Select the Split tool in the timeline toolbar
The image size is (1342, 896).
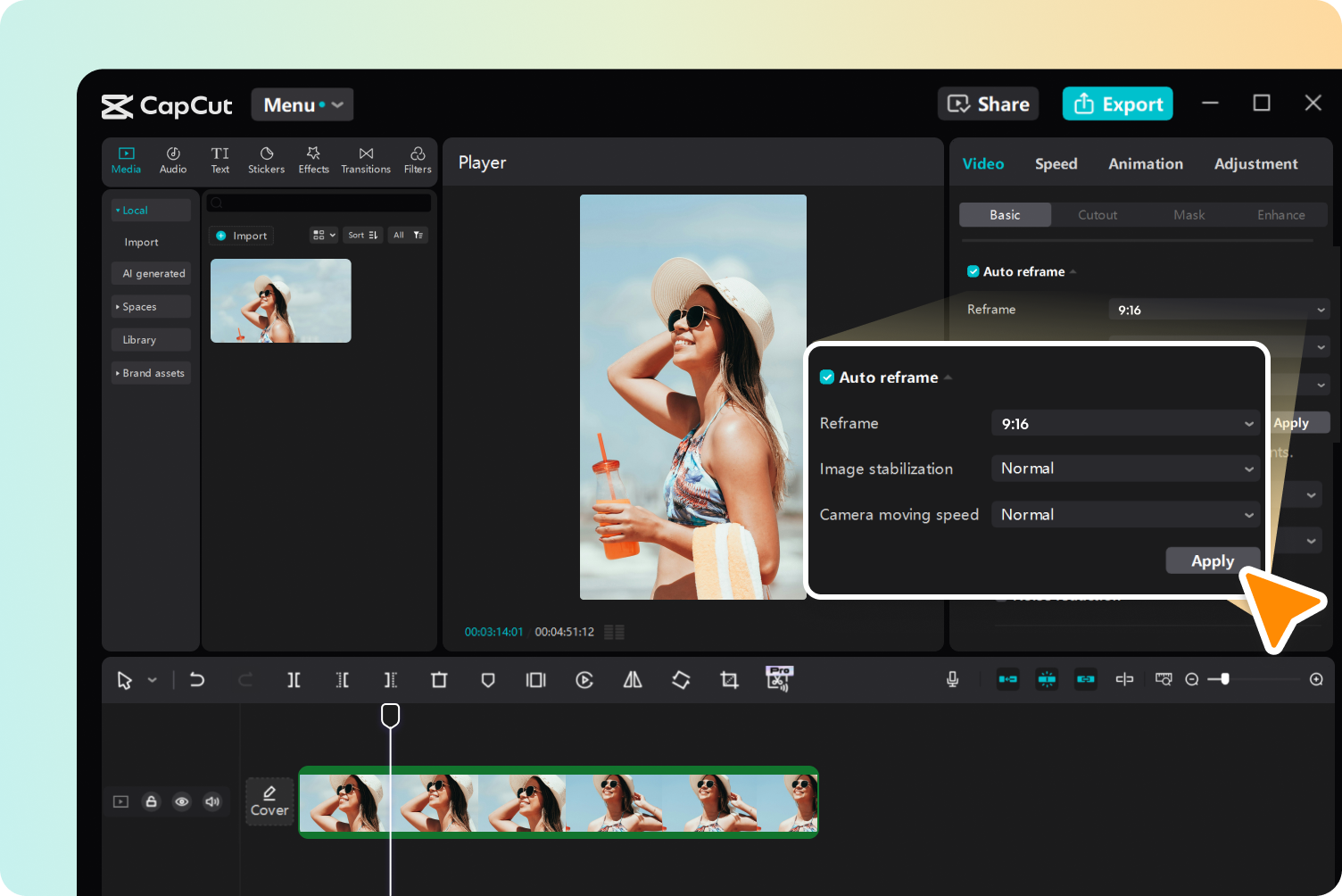click(294, 679)
